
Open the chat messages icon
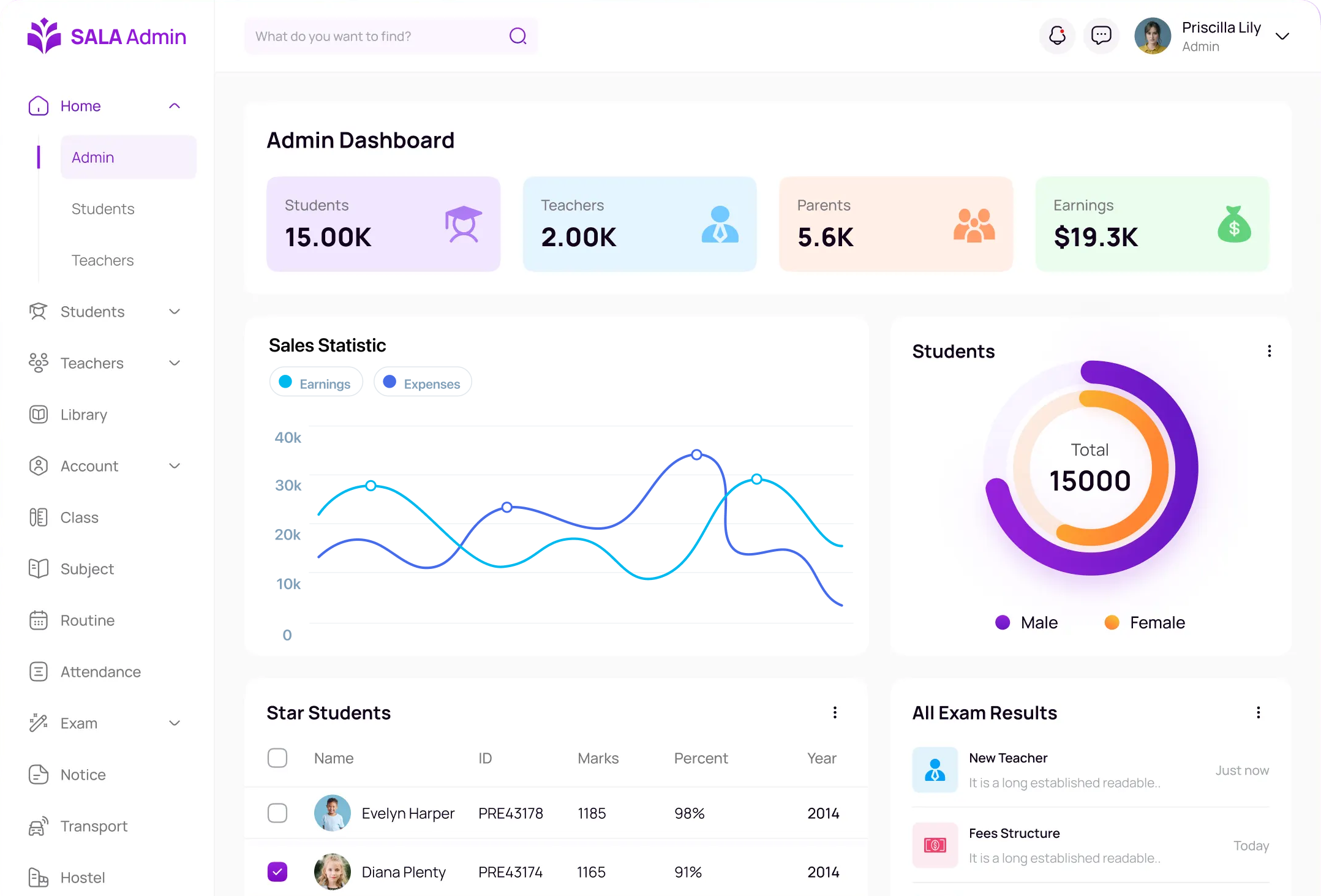(x=1101, y=36)
